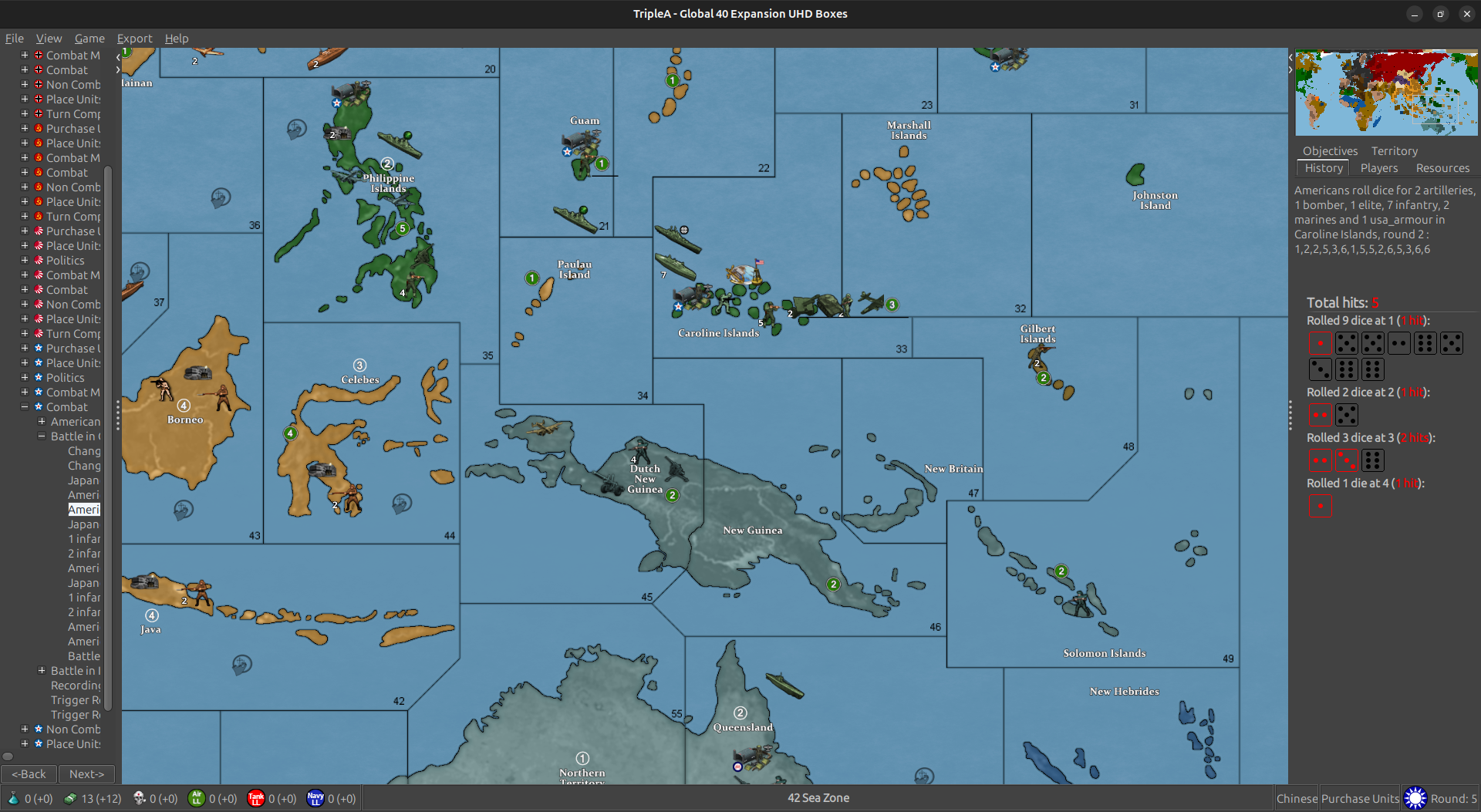Click the blue Navy LL resource icon
Image resolution: width=1481 pixels, height=812 pixels.
tap(315, 798)
